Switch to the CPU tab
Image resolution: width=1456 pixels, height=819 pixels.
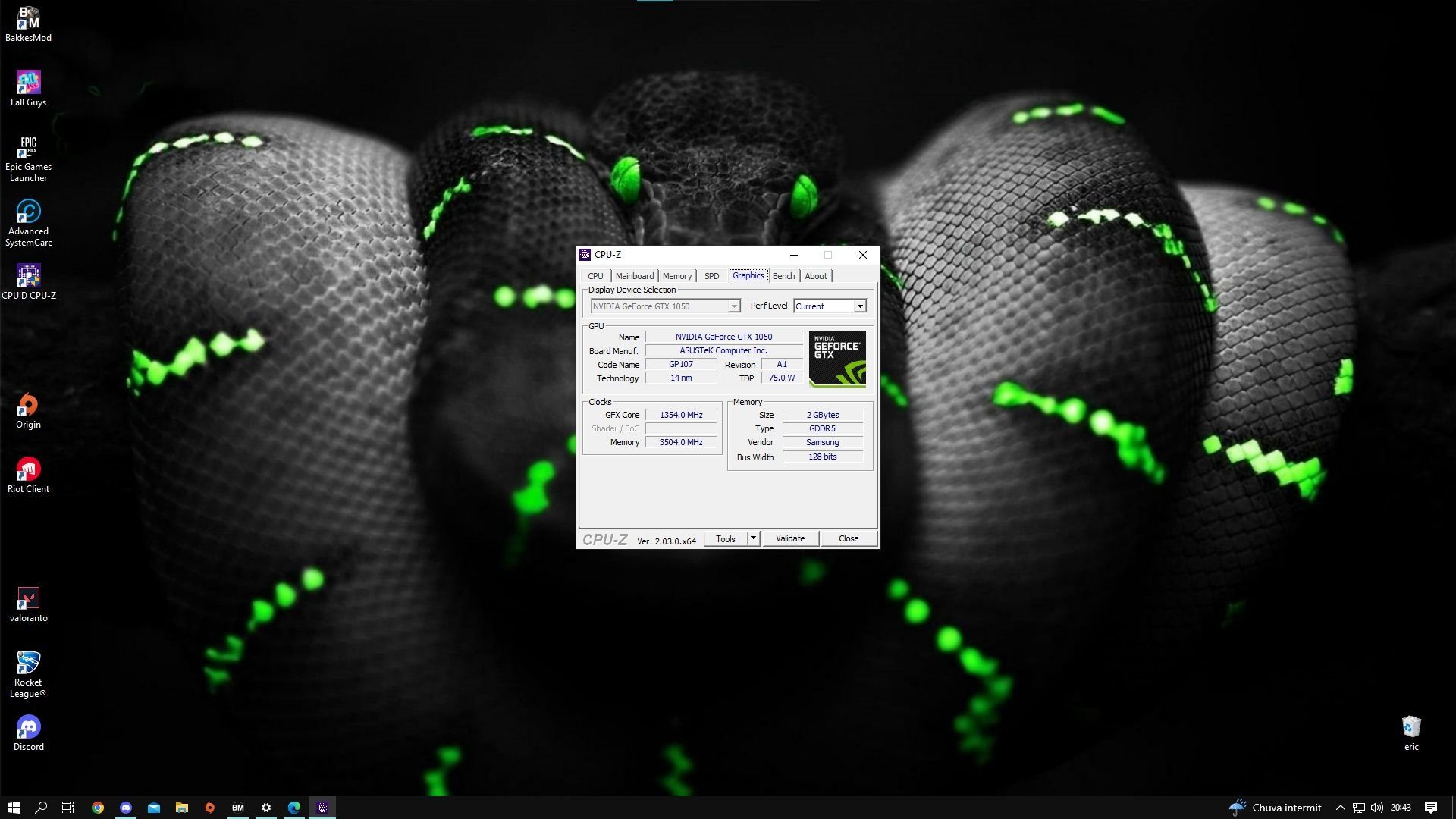point(596,276)
